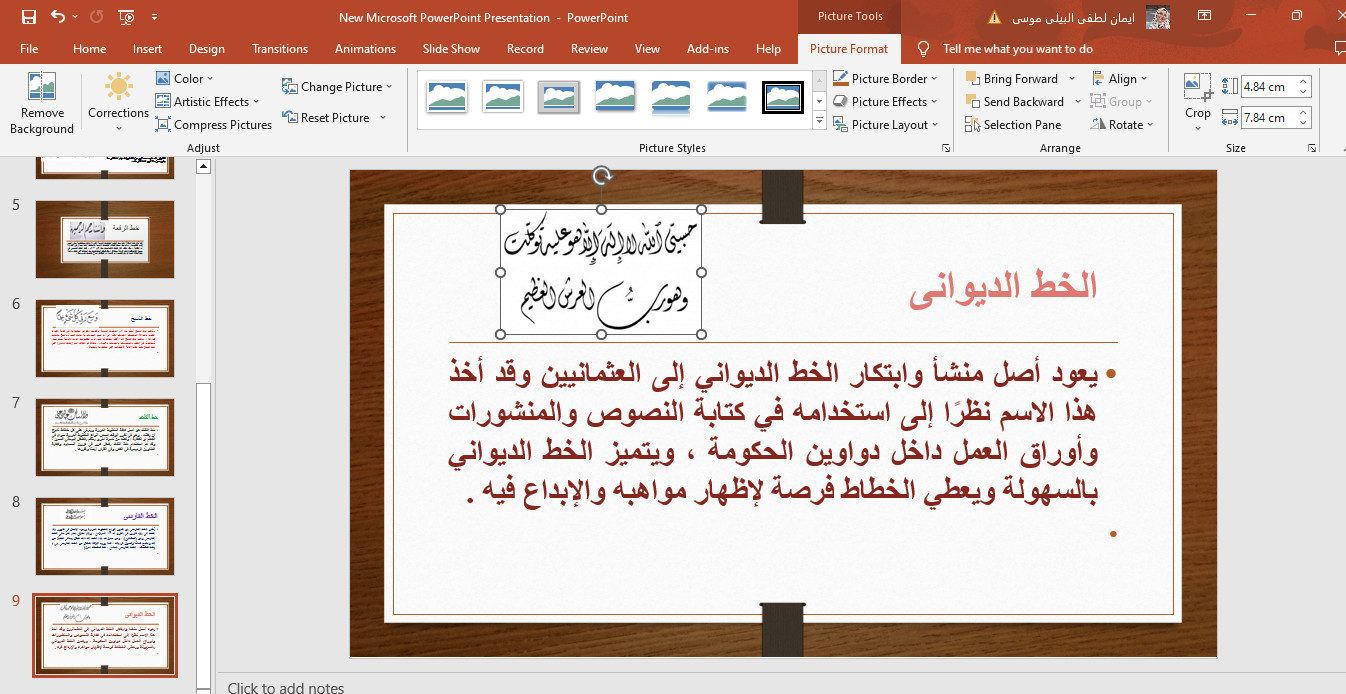Switch to the Insert tab
Viewport: 1346px width, 694px height.
(x=147, y=48)
